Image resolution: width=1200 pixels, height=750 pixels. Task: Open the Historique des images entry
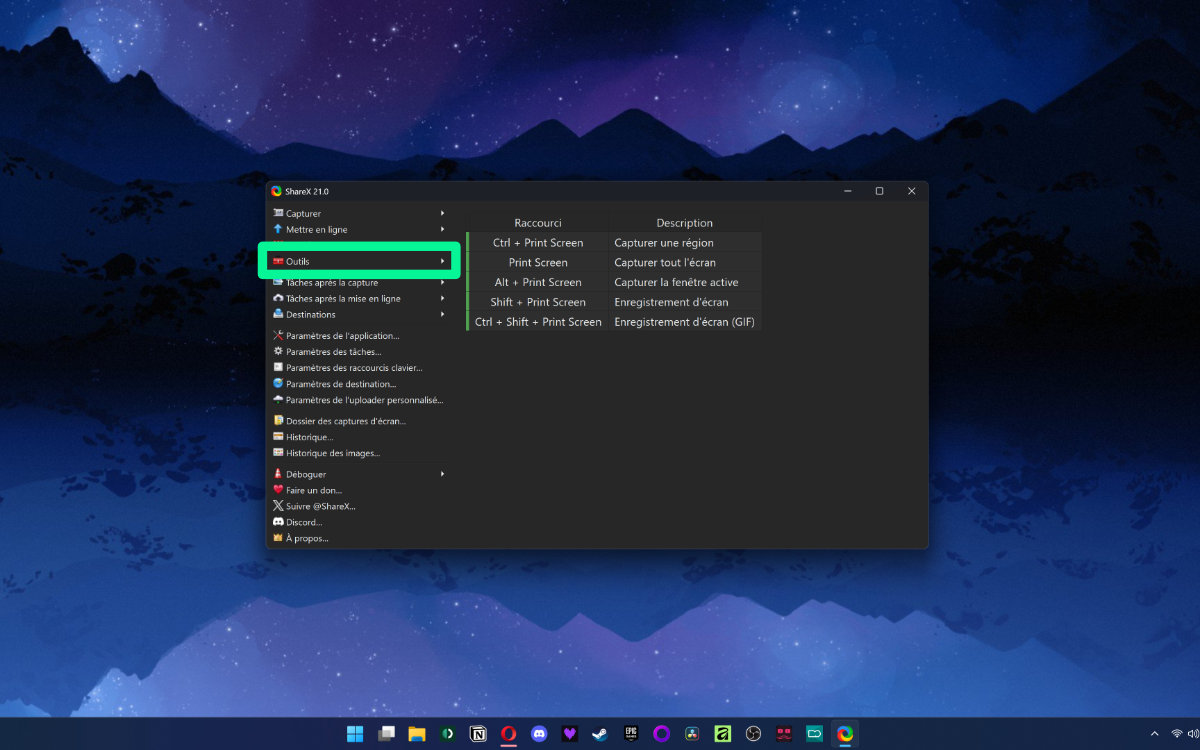coord(333,453)
